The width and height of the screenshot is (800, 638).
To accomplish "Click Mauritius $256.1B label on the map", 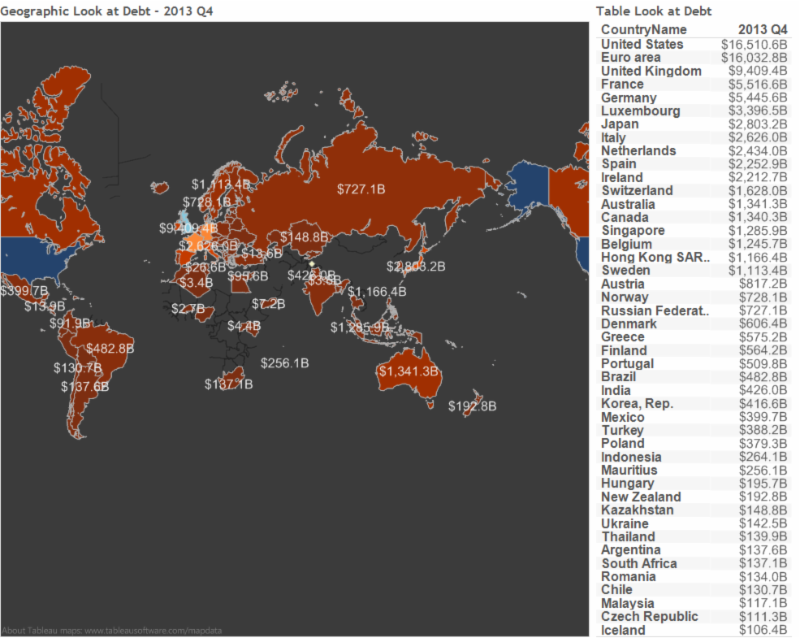I will click(x=285, y=363).
